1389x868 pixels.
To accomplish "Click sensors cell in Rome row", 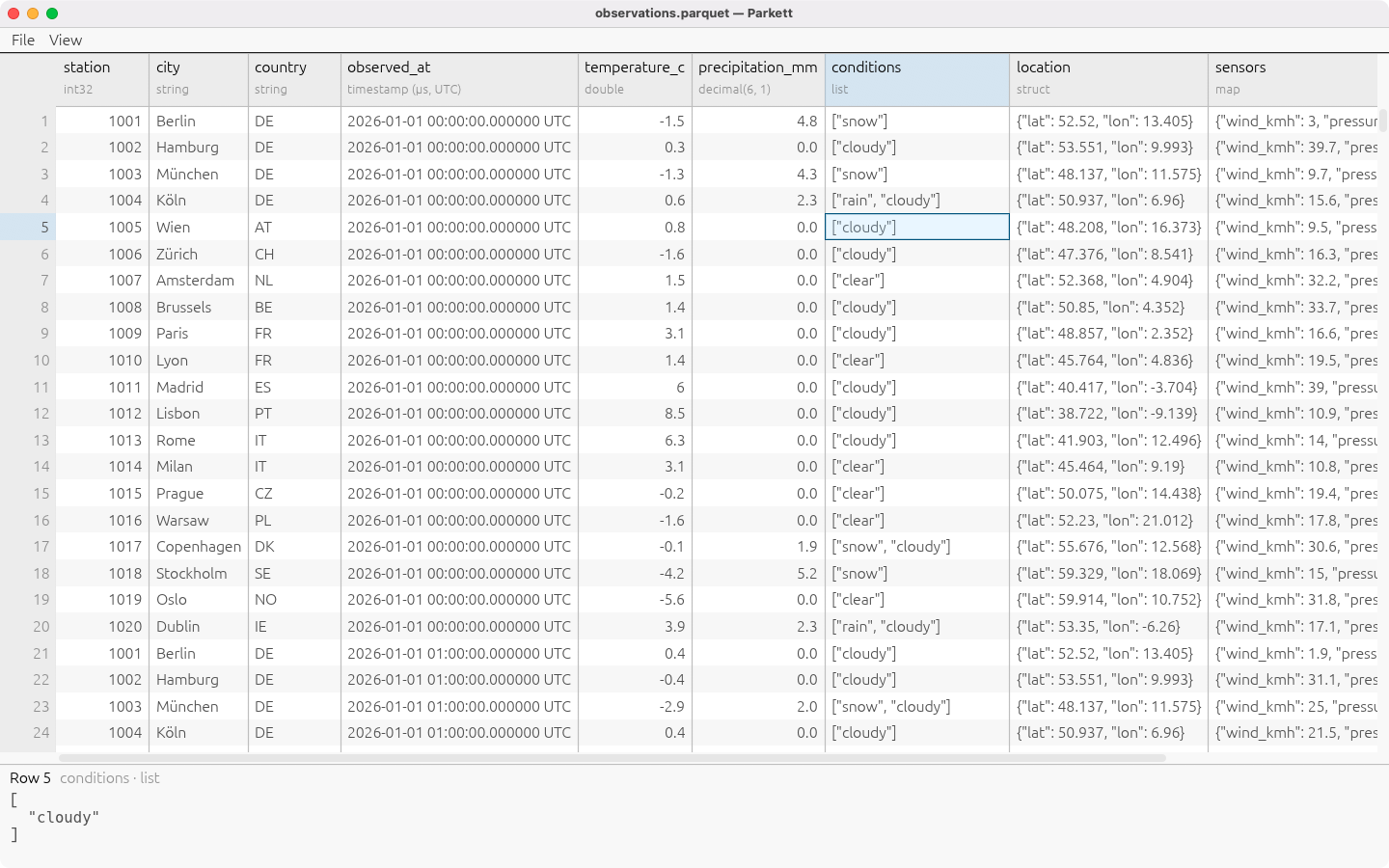I will 1293,441.
